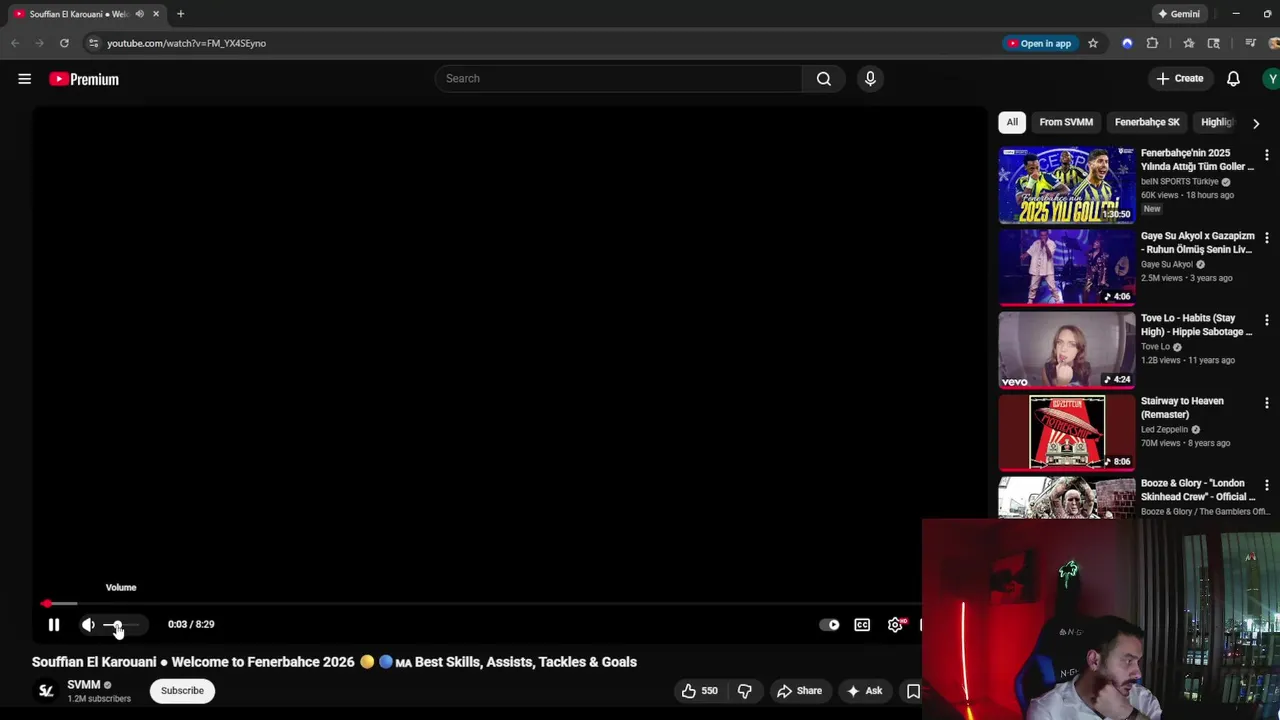
Task: Save video with the bookmark icon
Action: pos(913,691)
